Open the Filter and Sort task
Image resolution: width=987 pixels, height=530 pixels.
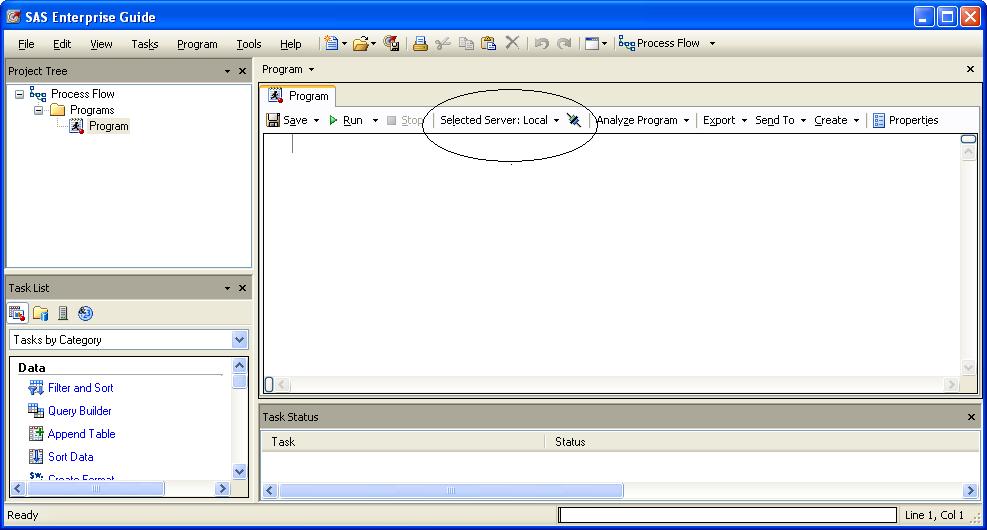click(81, 388)
